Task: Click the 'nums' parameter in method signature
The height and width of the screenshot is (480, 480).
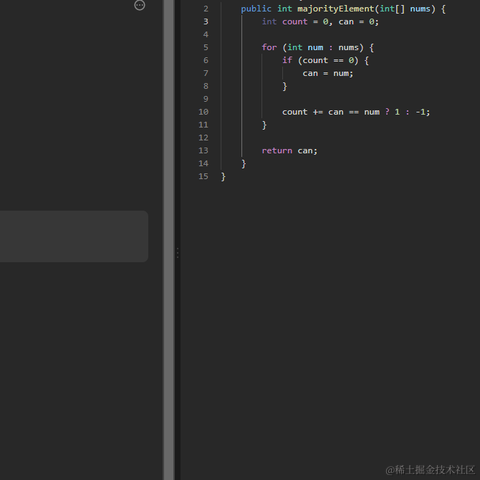Action: (x=420, y=9)
